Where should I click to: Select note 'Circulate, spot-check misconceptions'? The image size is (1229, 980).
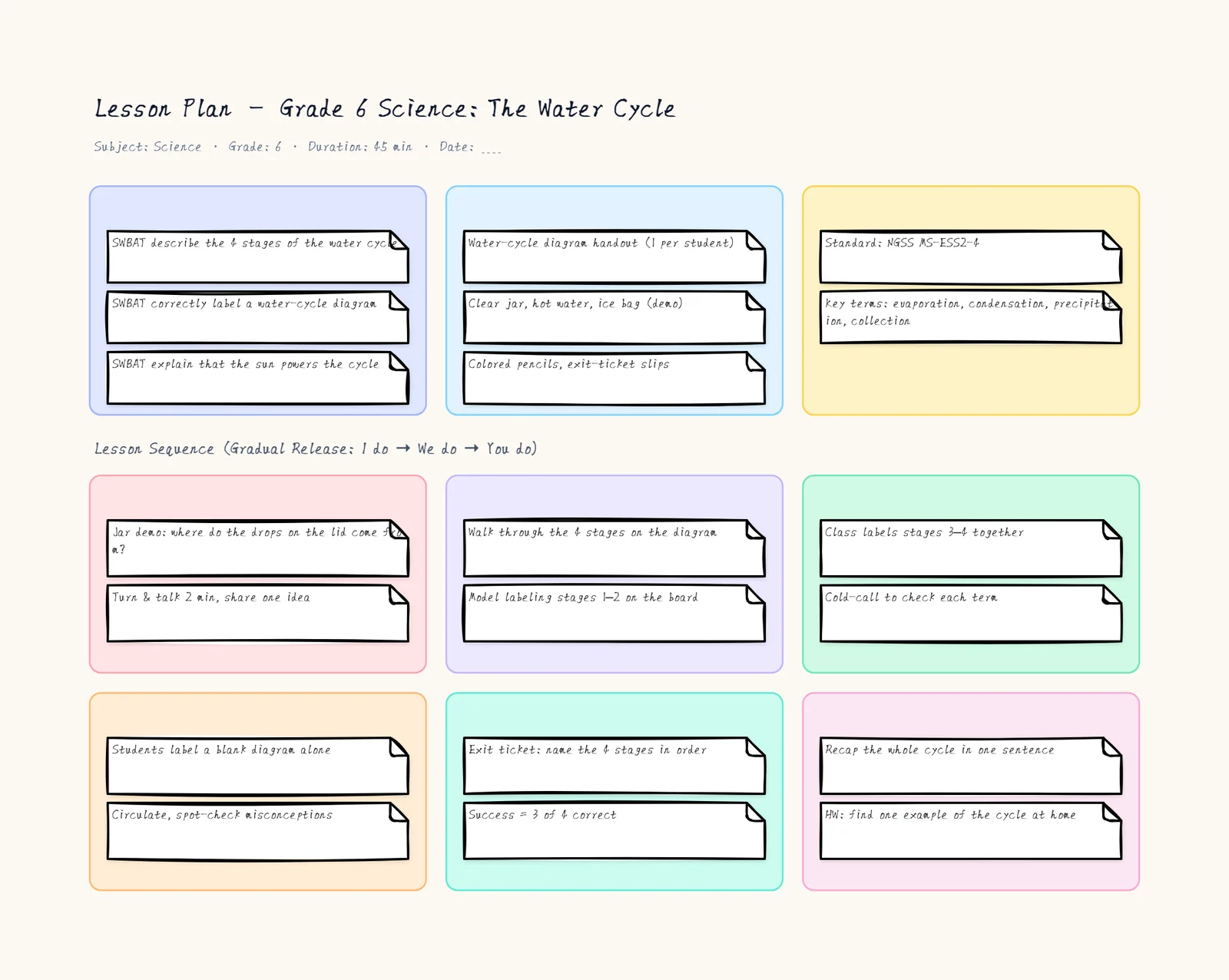click(257, 831)
